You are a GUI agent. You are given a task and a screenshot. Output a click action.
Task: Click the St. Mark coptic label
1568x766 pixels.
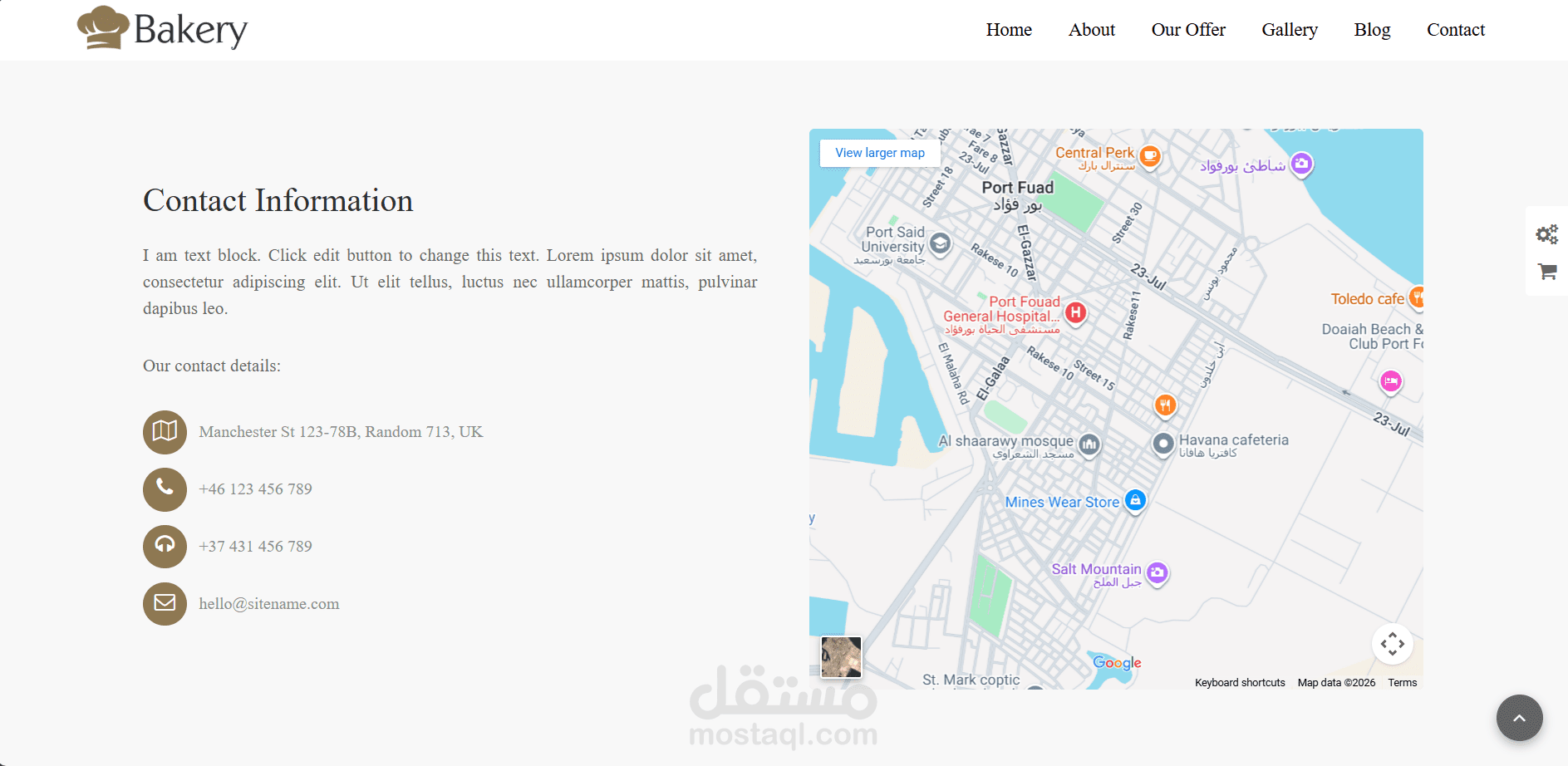pyautogui.click(x=971, y=680)
